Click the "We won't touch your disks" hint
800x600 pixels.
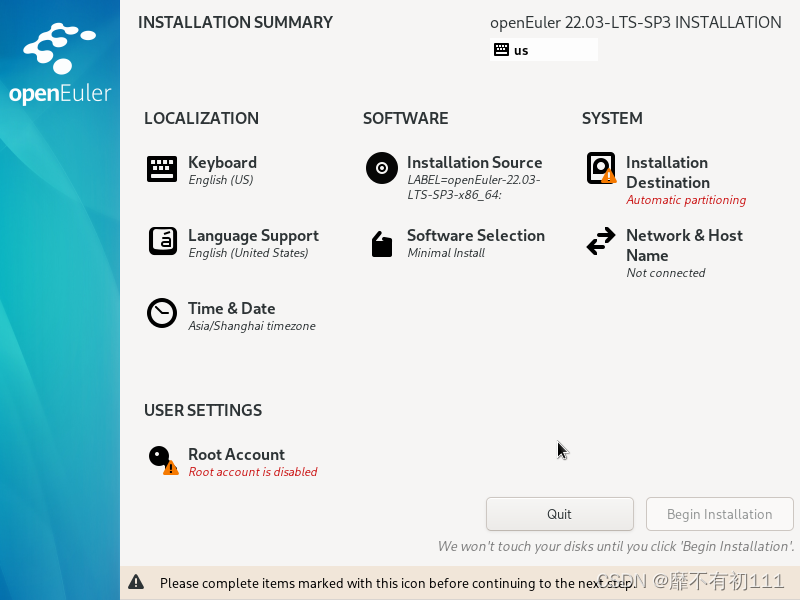point(616,546)
